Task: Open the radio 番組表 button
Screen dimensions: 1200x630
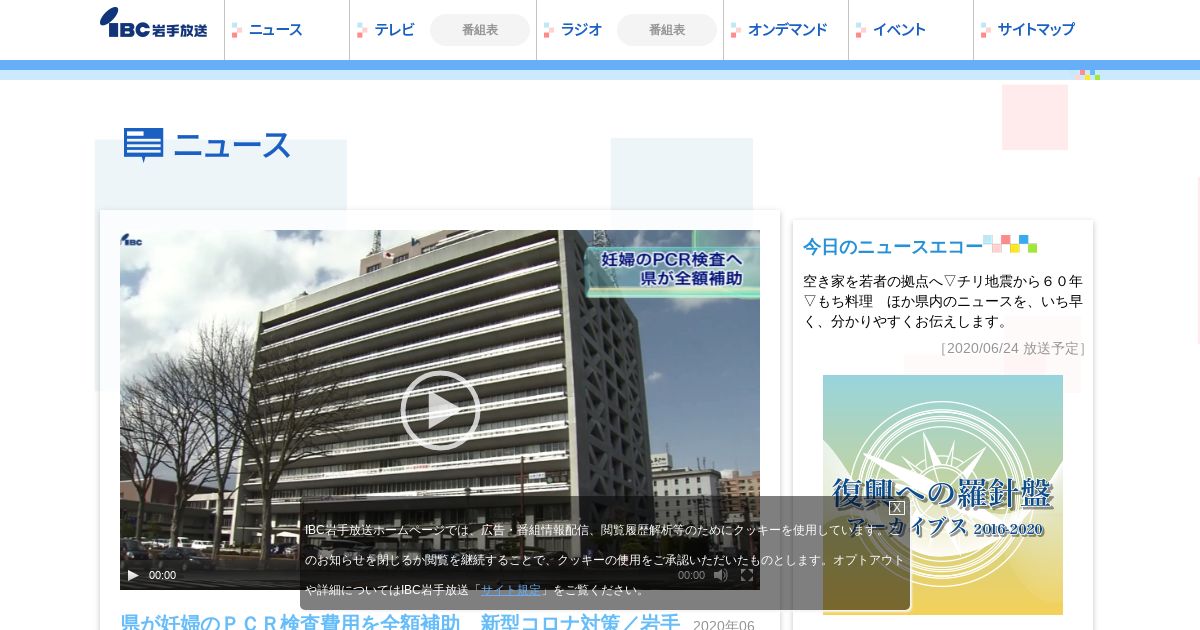Action: click(667, 30)
